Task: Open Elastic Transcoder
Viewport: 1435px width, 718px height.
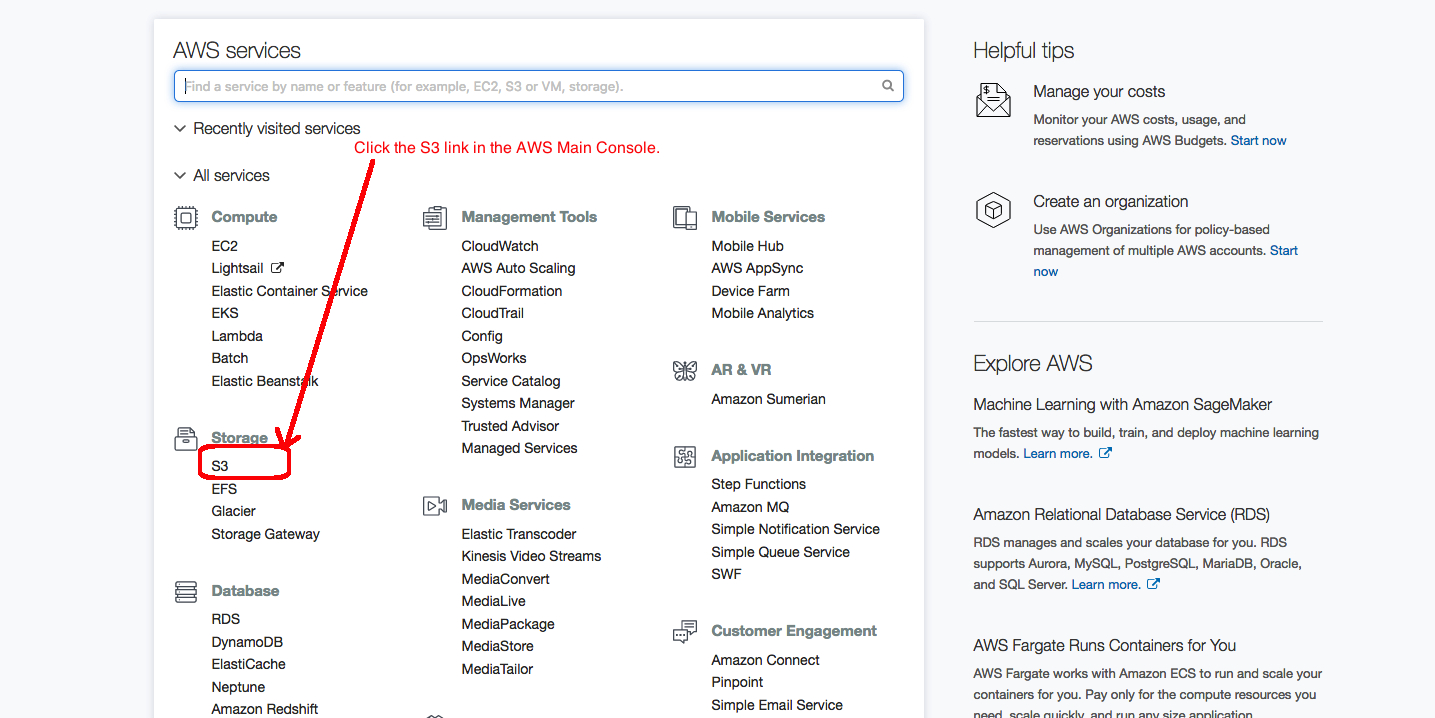Action: pos(519,534)
